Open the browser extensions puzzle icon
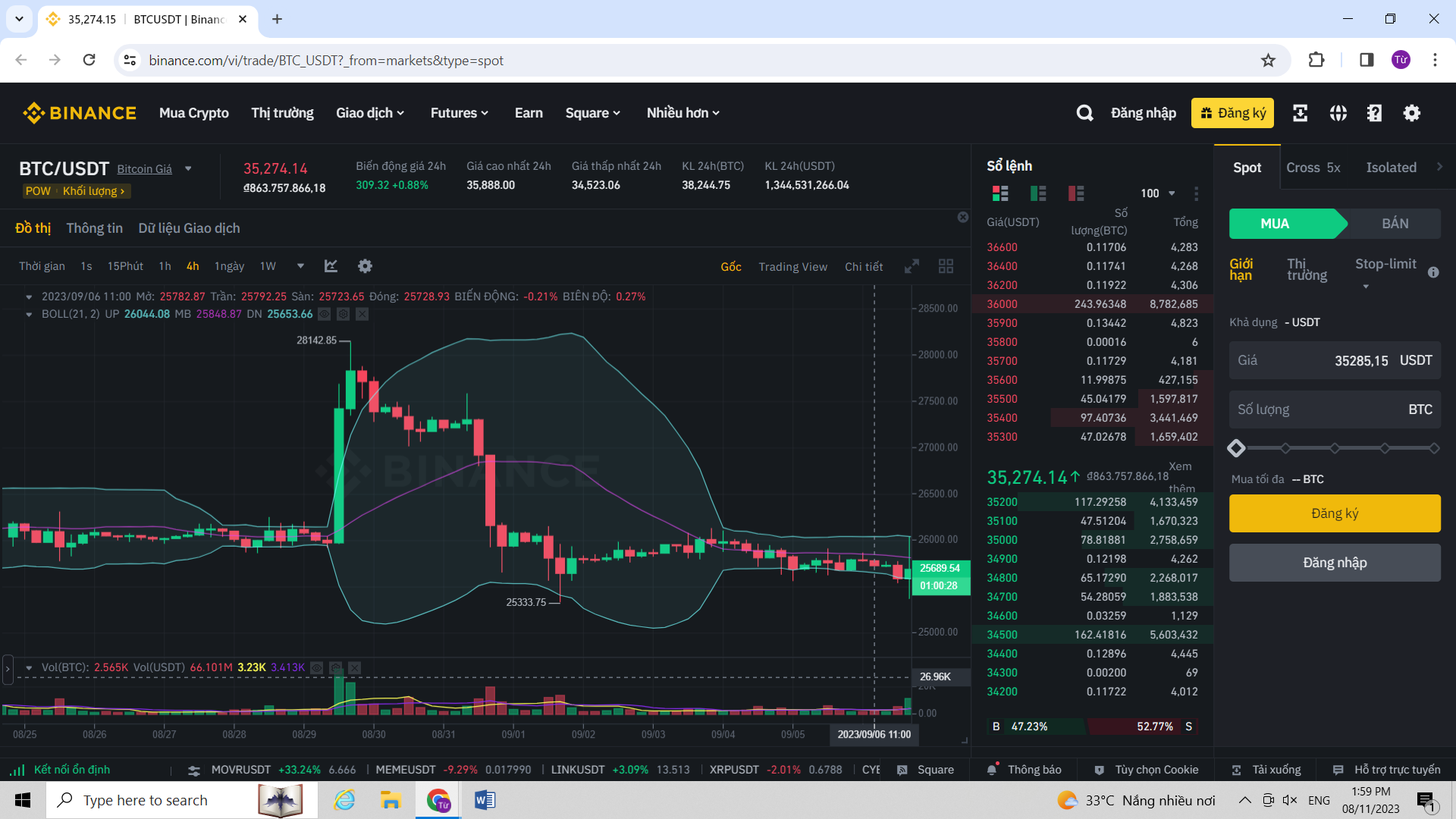Viewport: 1456px width, 819px height. tap(1316, 60)
